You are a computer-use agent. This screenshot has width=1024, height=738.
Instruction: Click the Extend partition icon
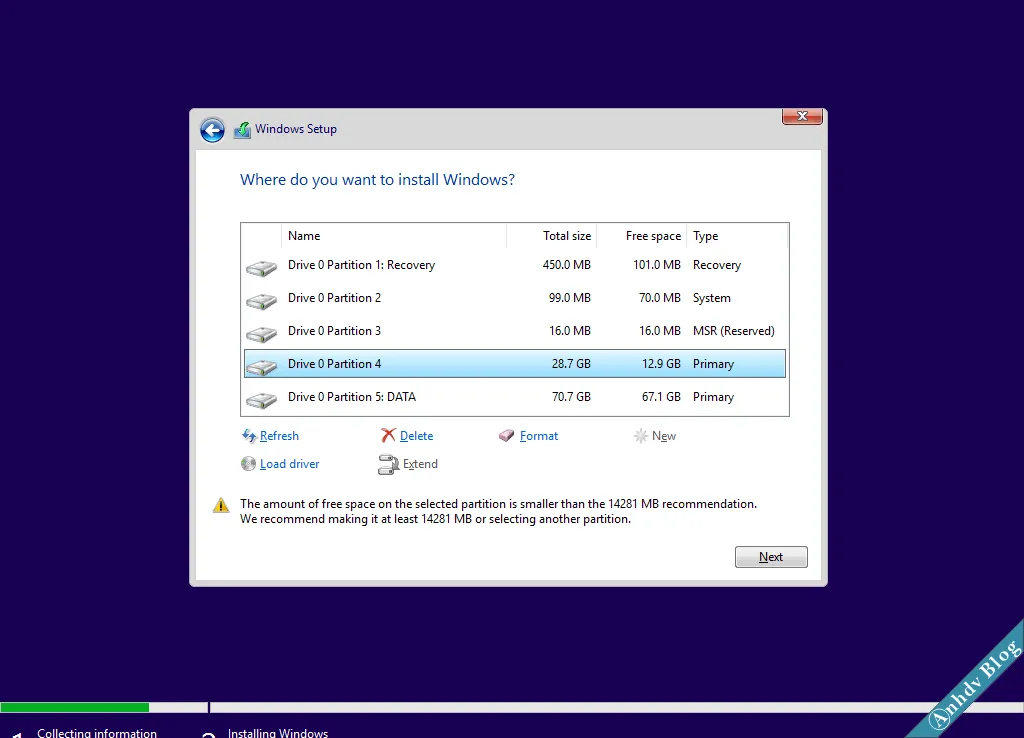tap(389, 464)
